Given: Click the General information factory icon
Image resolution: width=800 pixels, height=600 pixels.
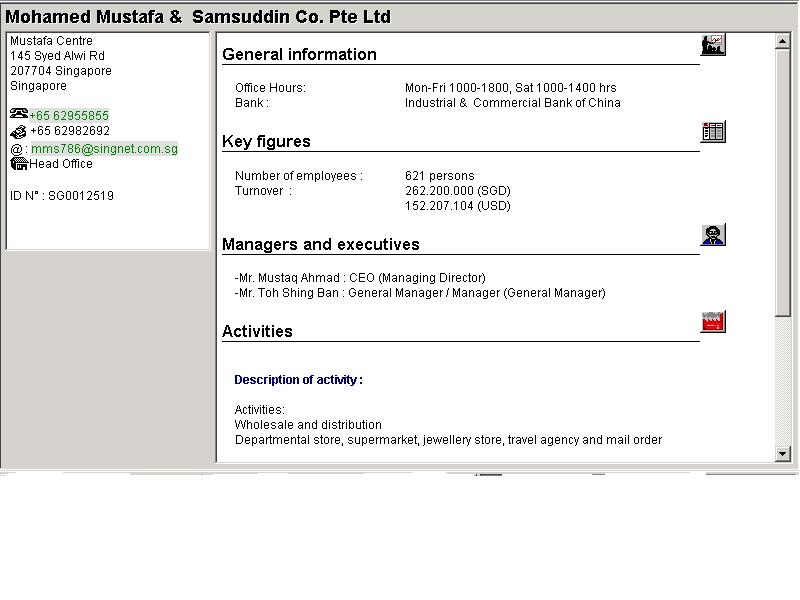Looking at the screenshot, I should click(x=712, y=45).
